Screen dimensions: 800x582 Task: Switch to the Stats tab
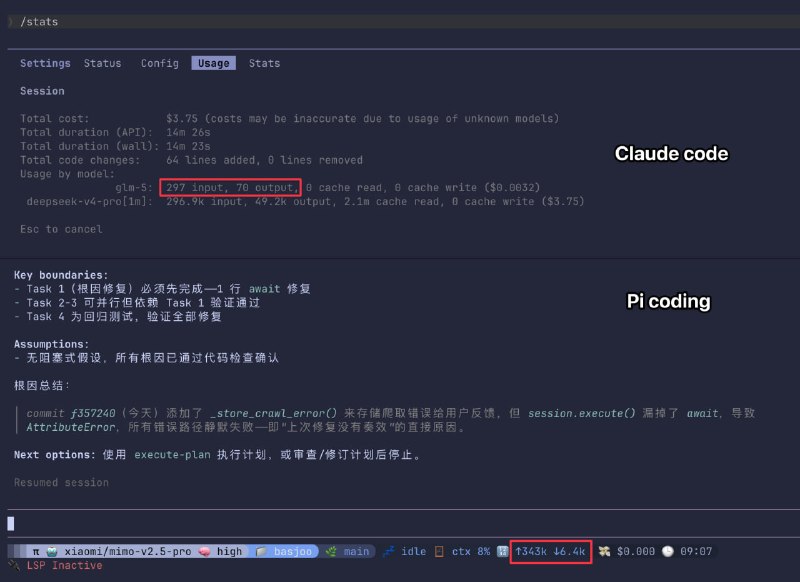tap(264, 63)
